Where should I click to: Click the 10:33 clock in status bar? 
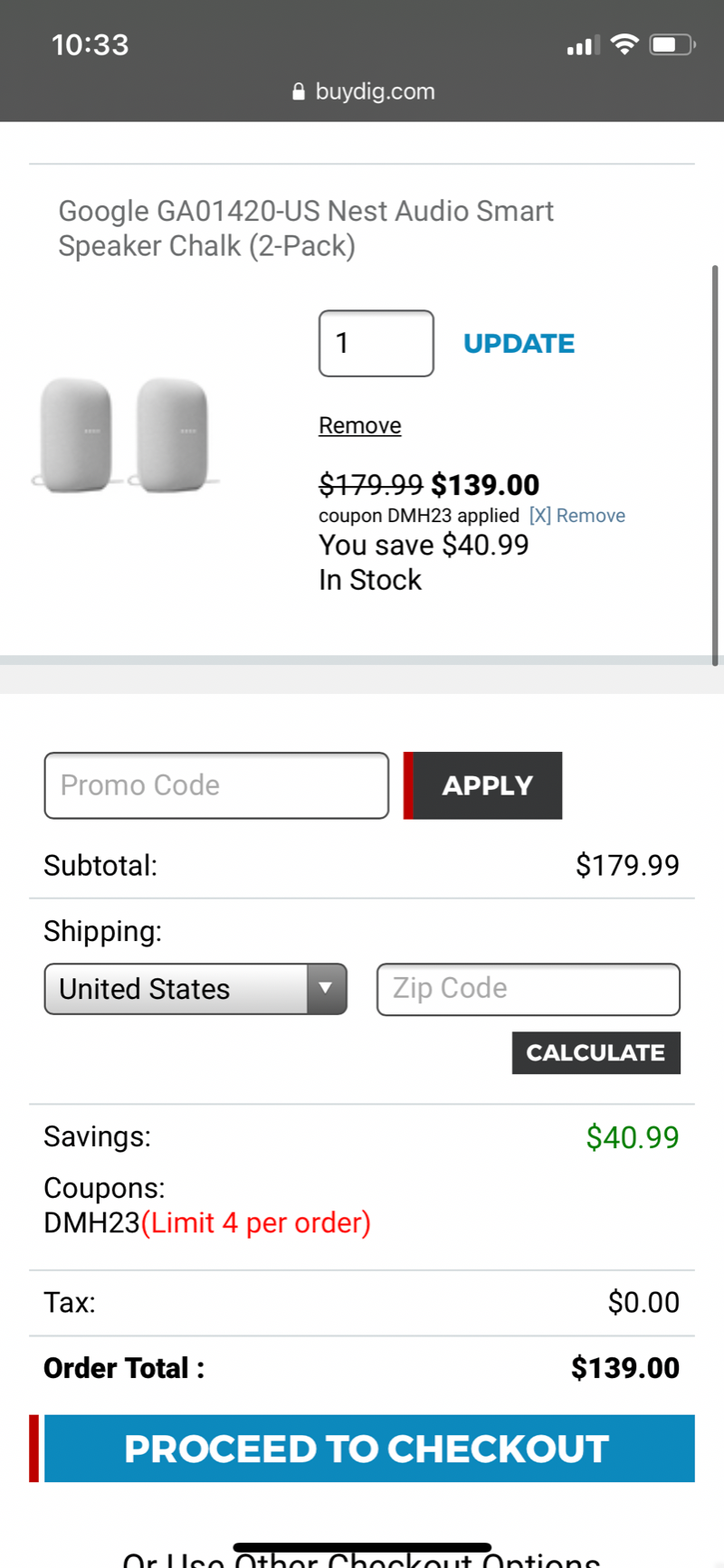[x=90, y=44]
